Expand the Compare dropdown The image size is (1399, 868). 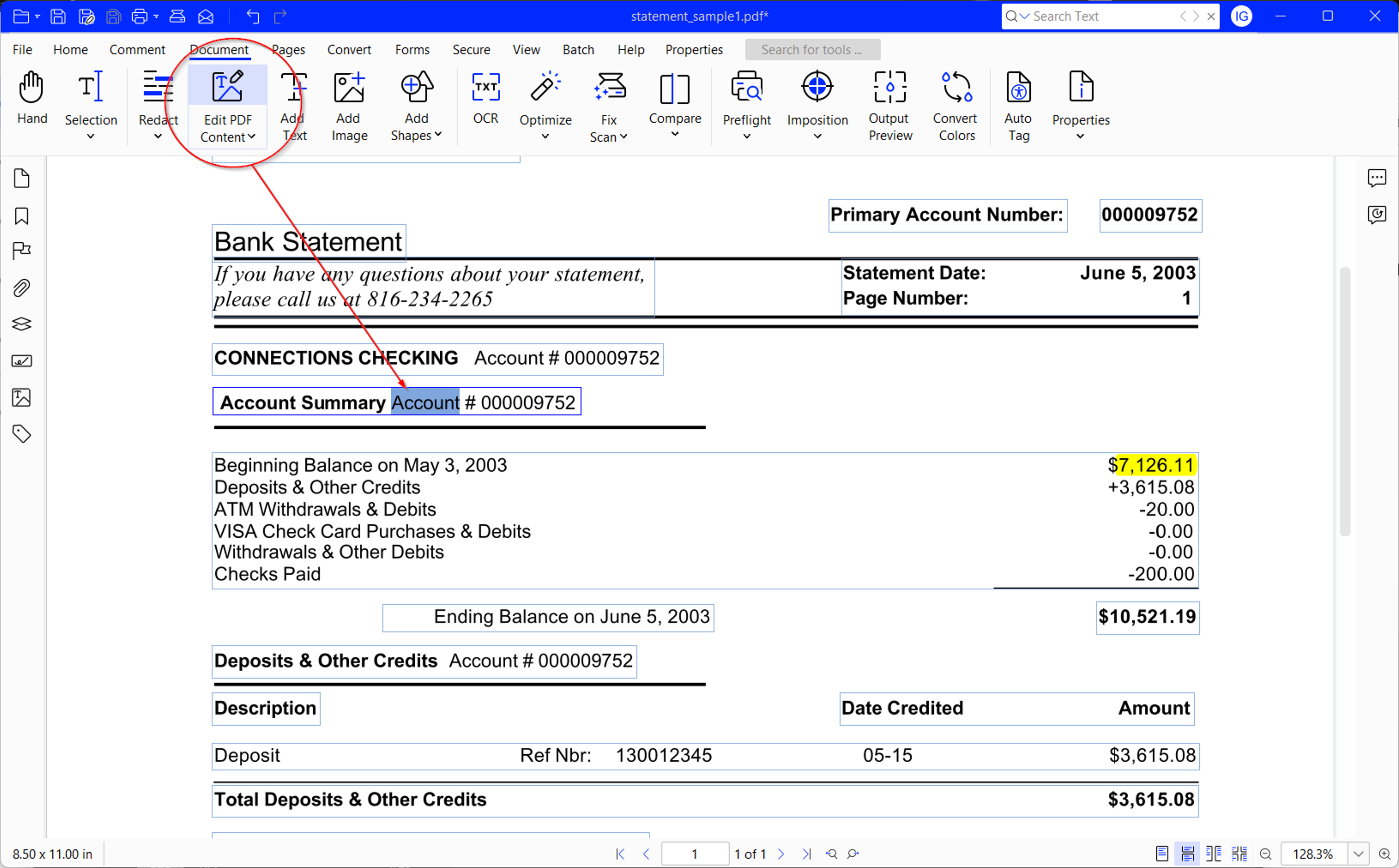675,134
